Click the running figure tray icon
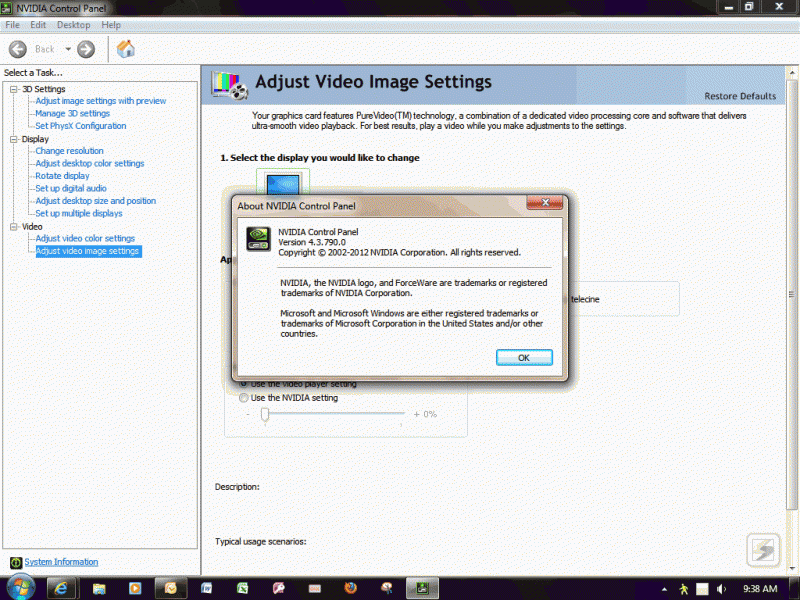 click(x=684, y=589)
